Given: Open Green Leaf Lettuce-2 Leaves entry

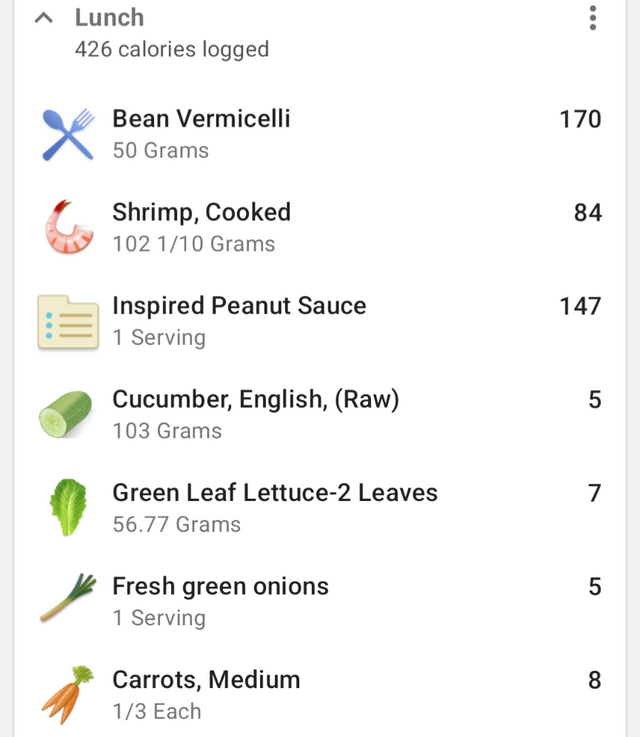Looking at the screenshot, I should pyautogui.click(x=320, y=509).
